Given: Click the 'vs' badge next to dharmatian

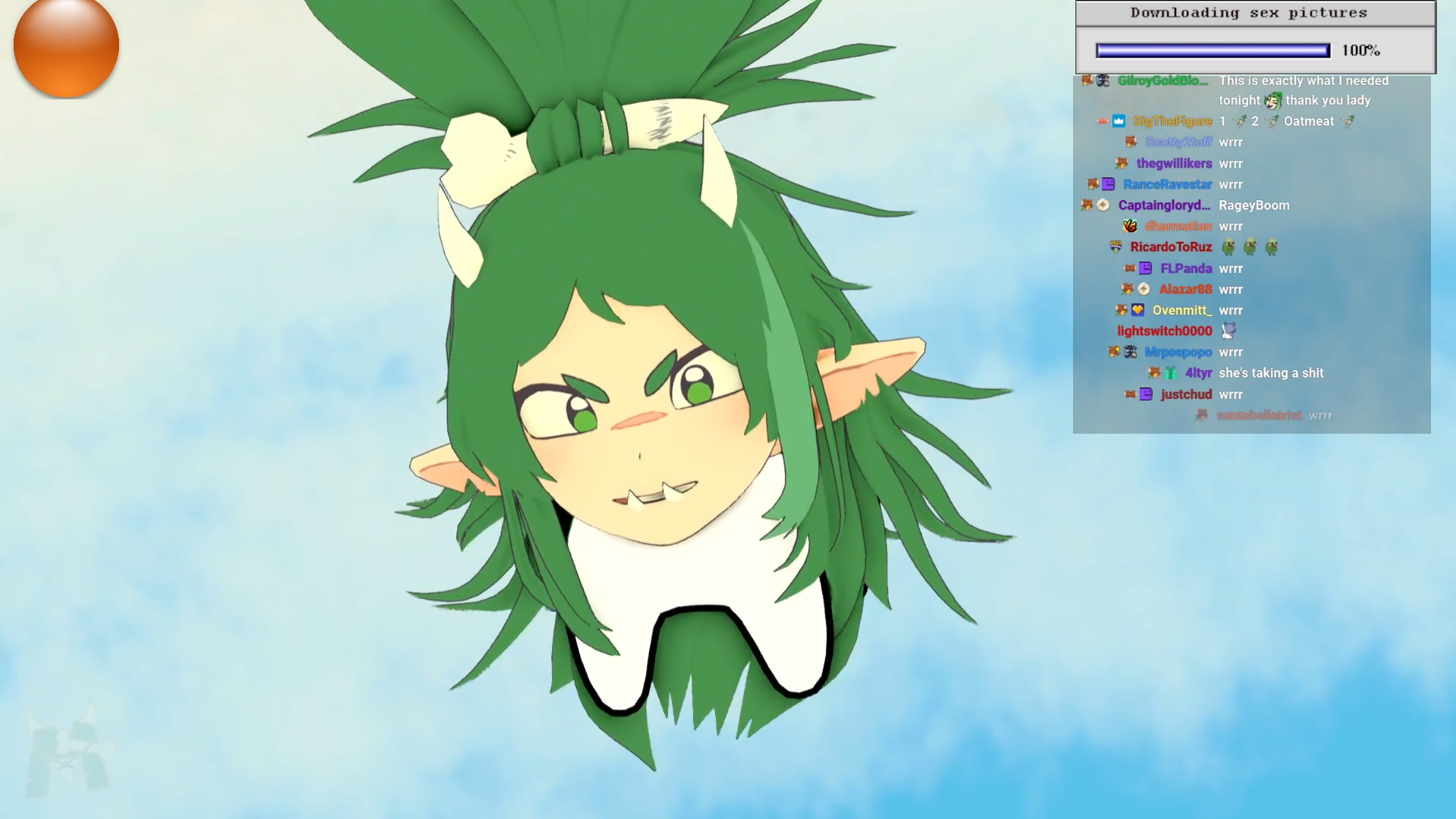Looking at the screenshot, I should click(x=1130, y=226).
